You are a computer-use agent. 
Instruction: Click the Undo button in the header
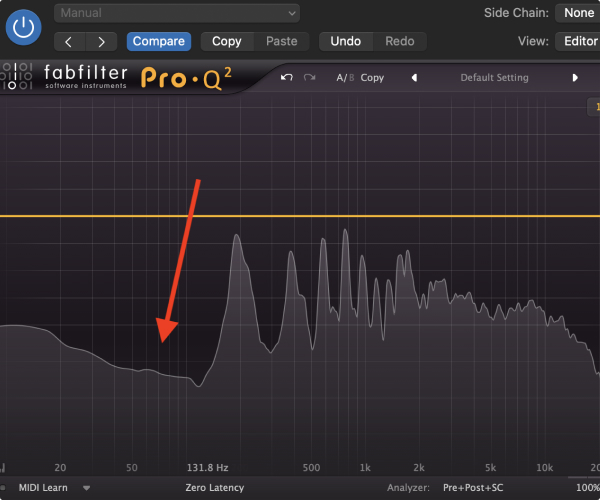[346, 41]
